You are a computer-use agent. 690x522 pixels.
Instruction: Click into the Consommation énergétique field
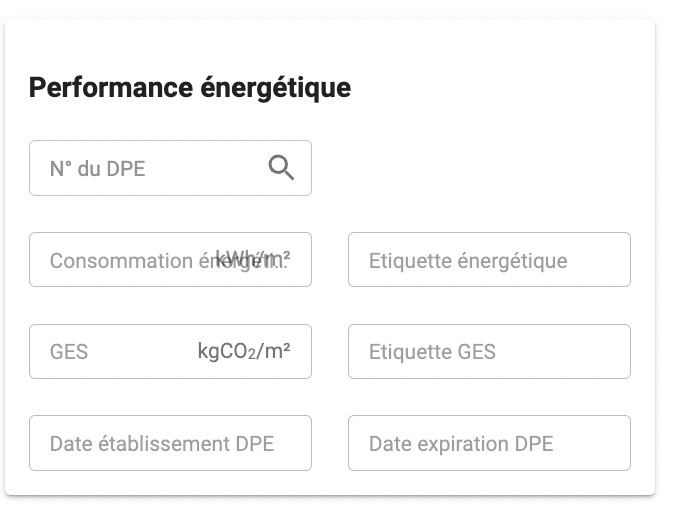click(x=170, y=260)
